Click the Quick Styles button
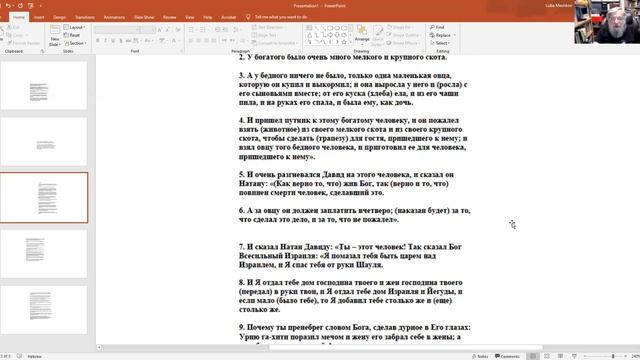This screenshot has width=640, height=360. [378, 35]
